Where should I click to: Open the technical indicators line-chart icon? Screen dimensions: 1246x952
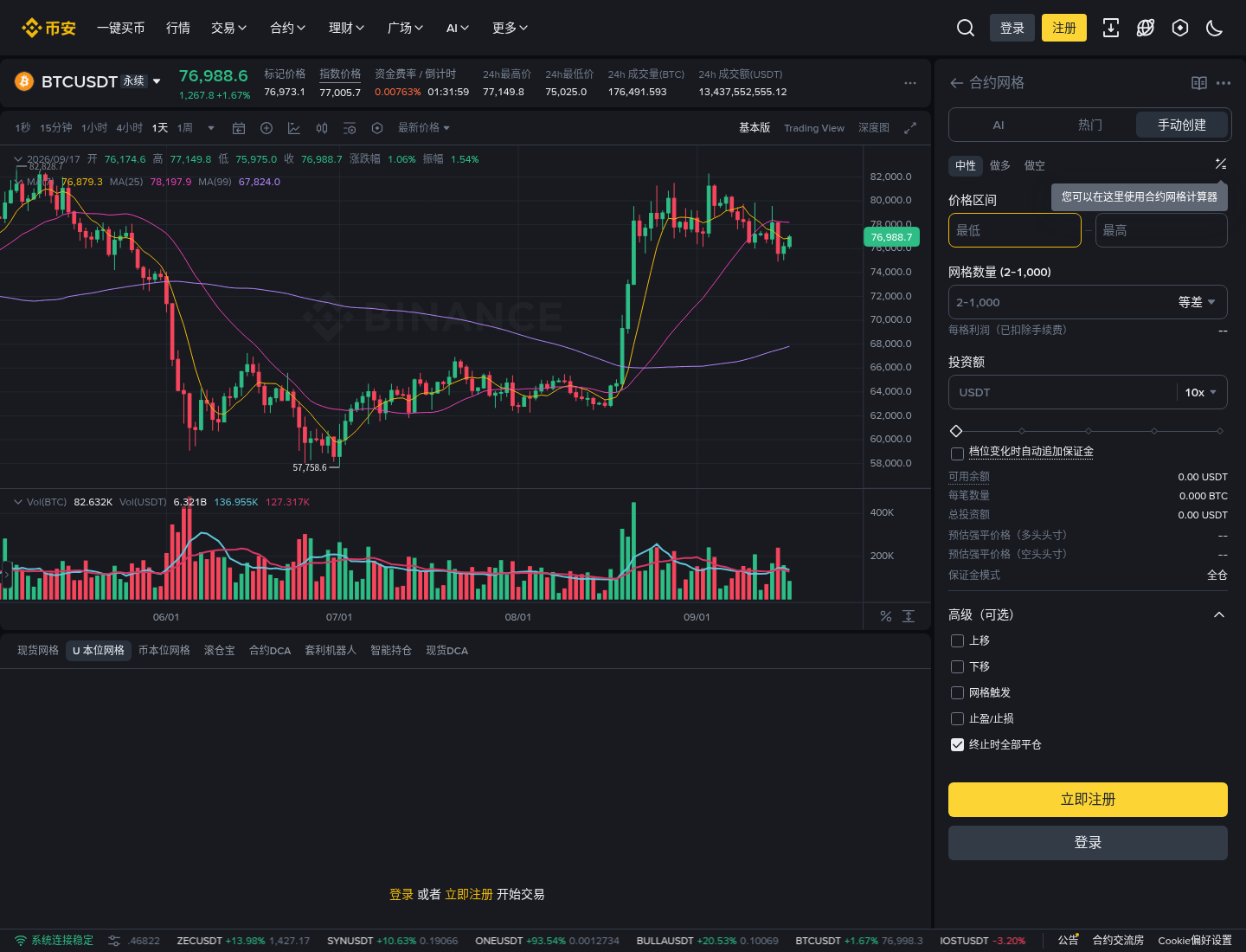pyautogui.click(x=294, y=128)
